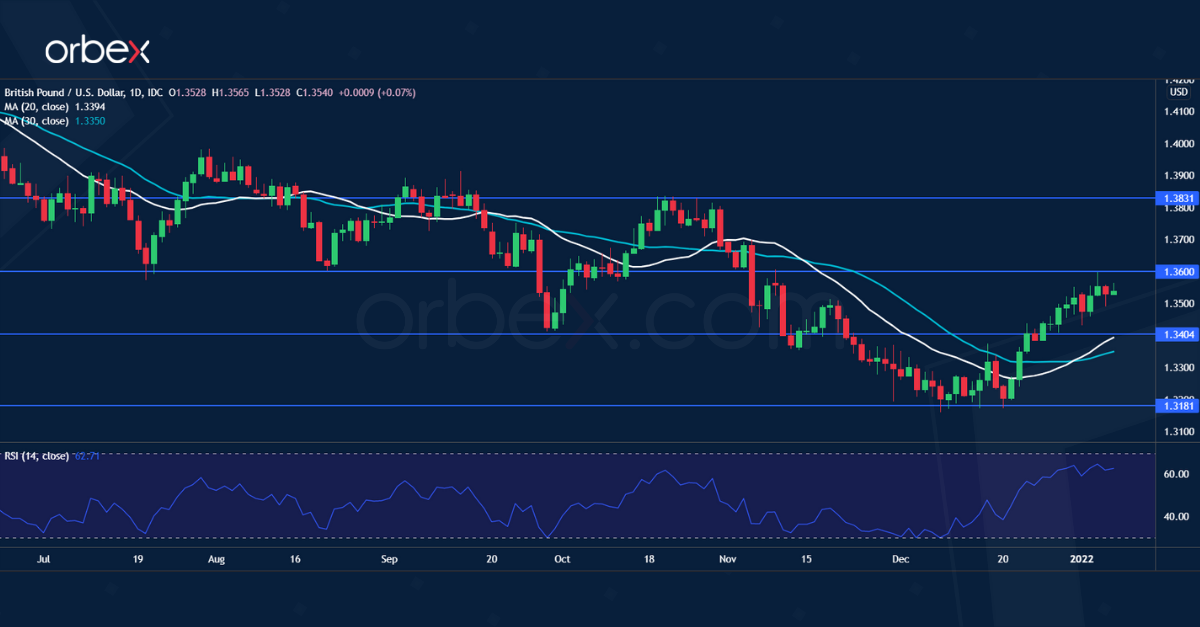This screenshot has width=1200, height=627.
Task: Select the British Pound / U.S. Dollar symbol name
Action: 65,92
